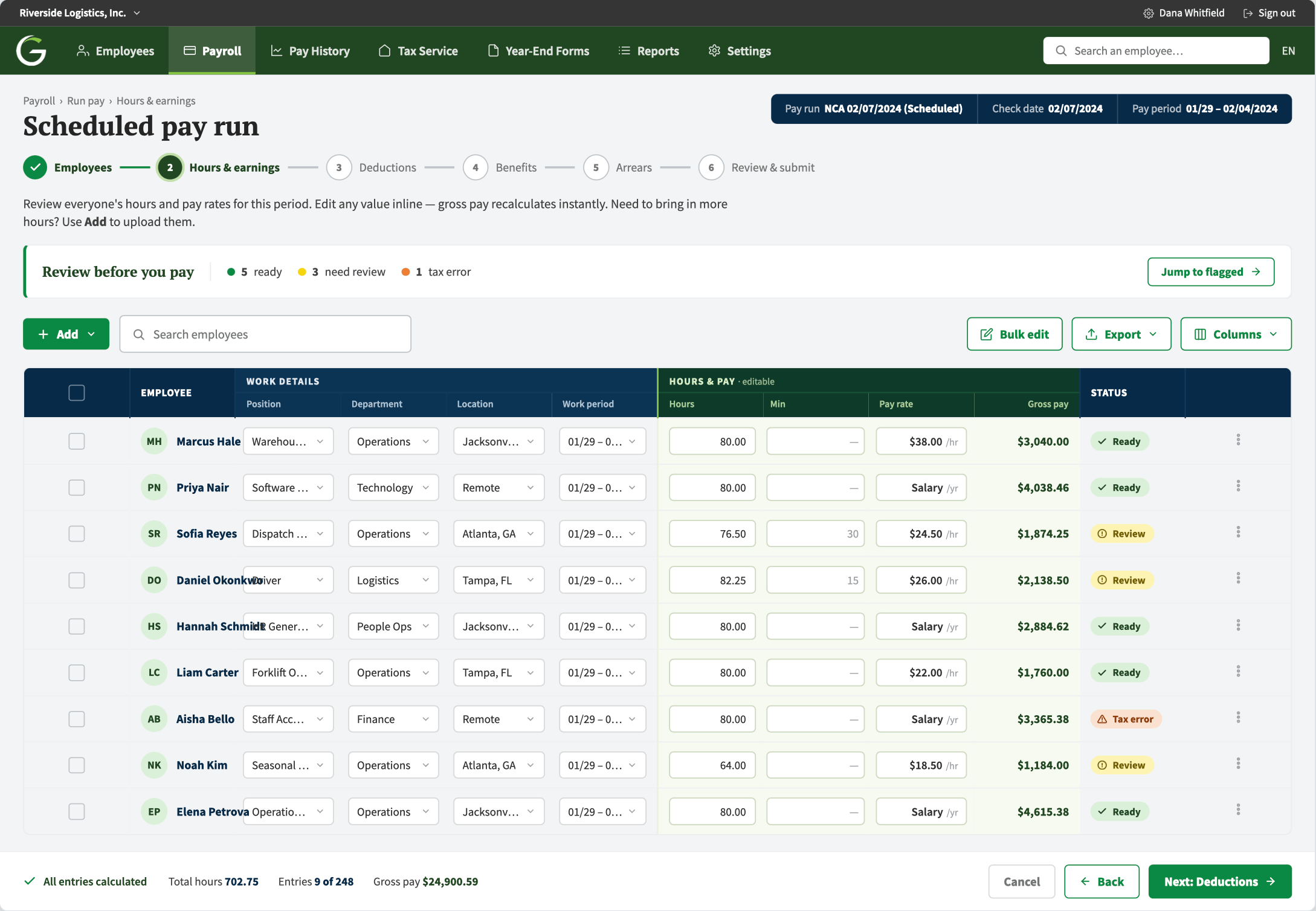
Task: Check the box for Marcus Hale
Action: point(77,441)
